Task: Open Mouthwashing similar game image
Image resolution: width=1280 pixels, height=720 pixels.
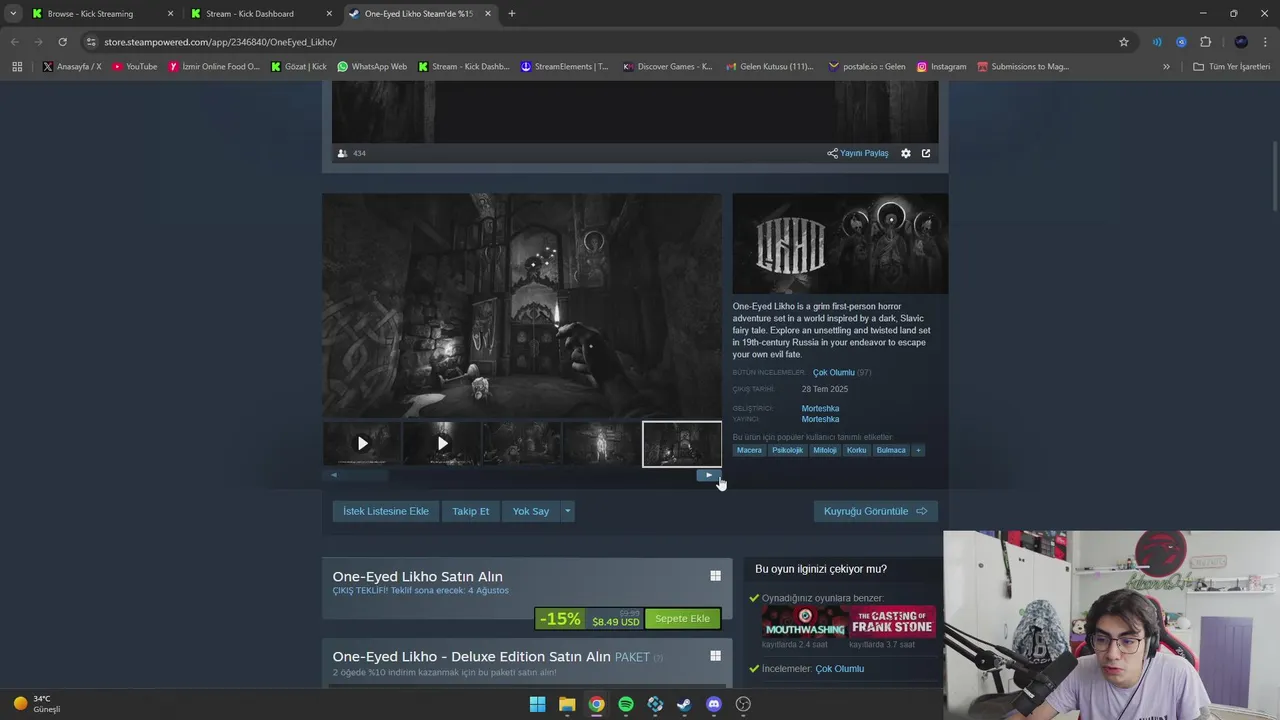Action: click(805, 621)
